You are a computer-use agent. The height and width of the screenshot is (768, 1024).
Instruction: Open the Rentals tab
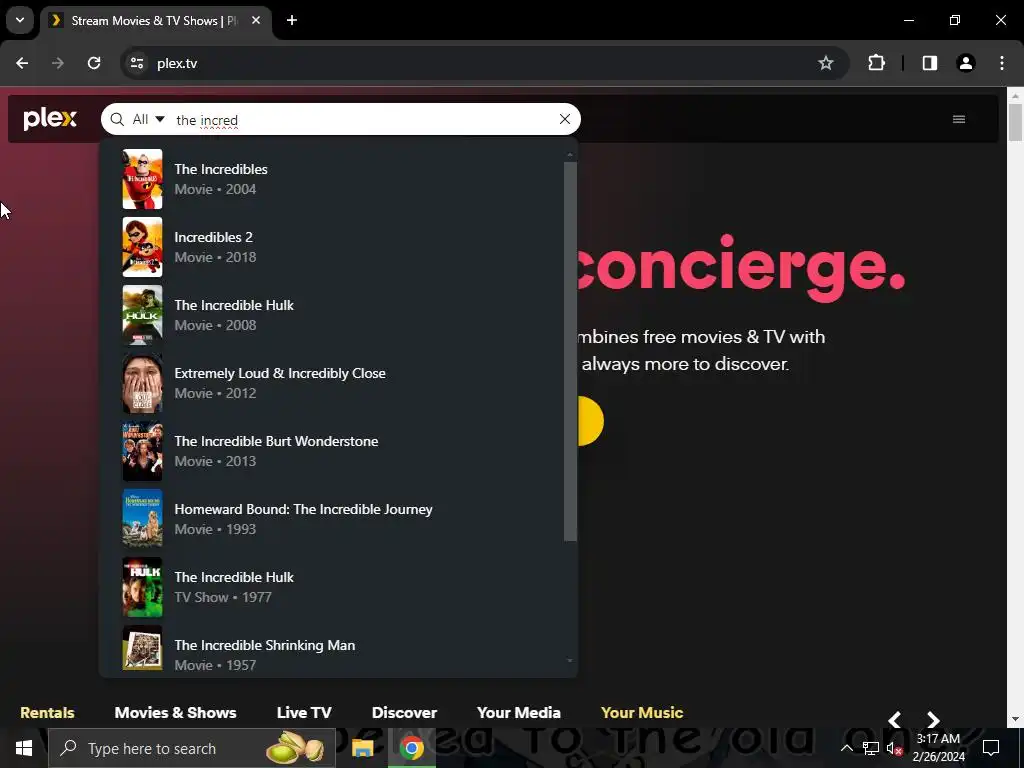coord(47,712)
